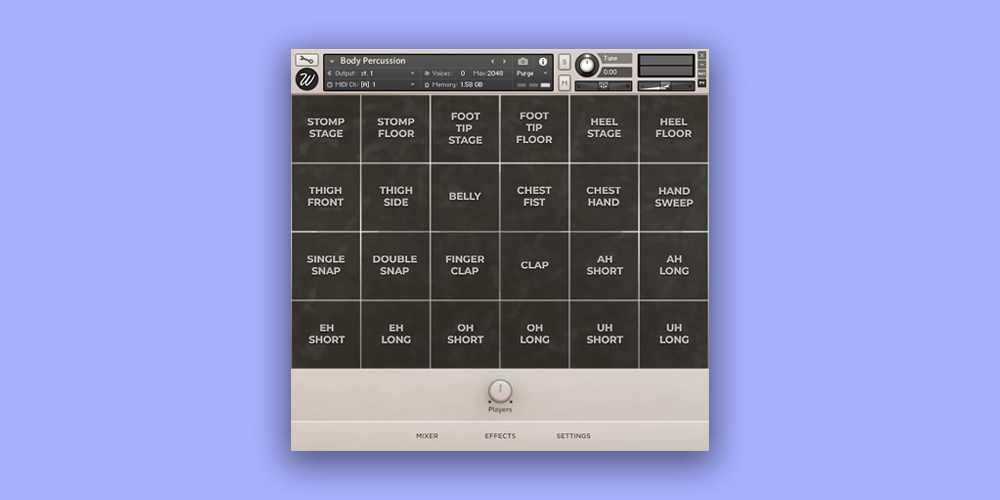Open the SETTINGS tab
The height and width of the screenshot is (500, 1000).
pyautogui.click(x=573, y=436)
